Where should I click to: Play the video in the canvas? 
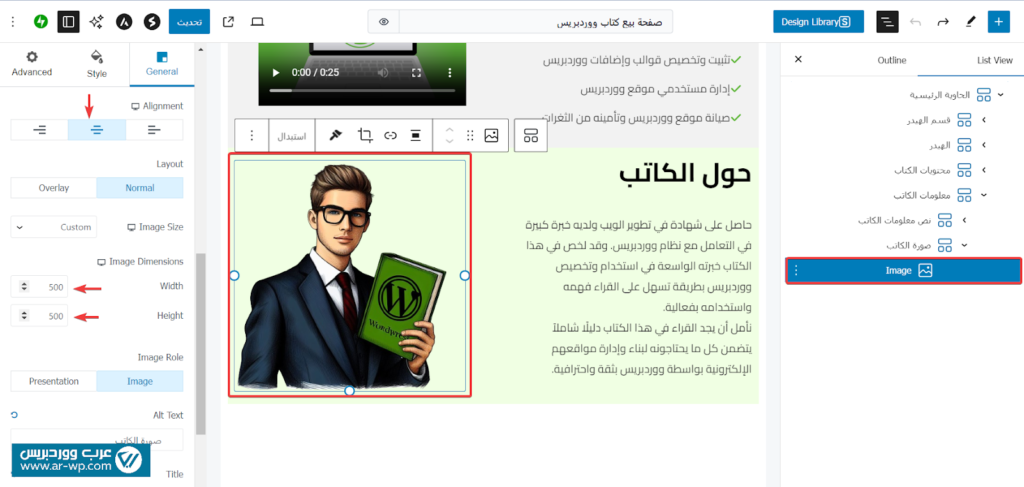[276, 72]
